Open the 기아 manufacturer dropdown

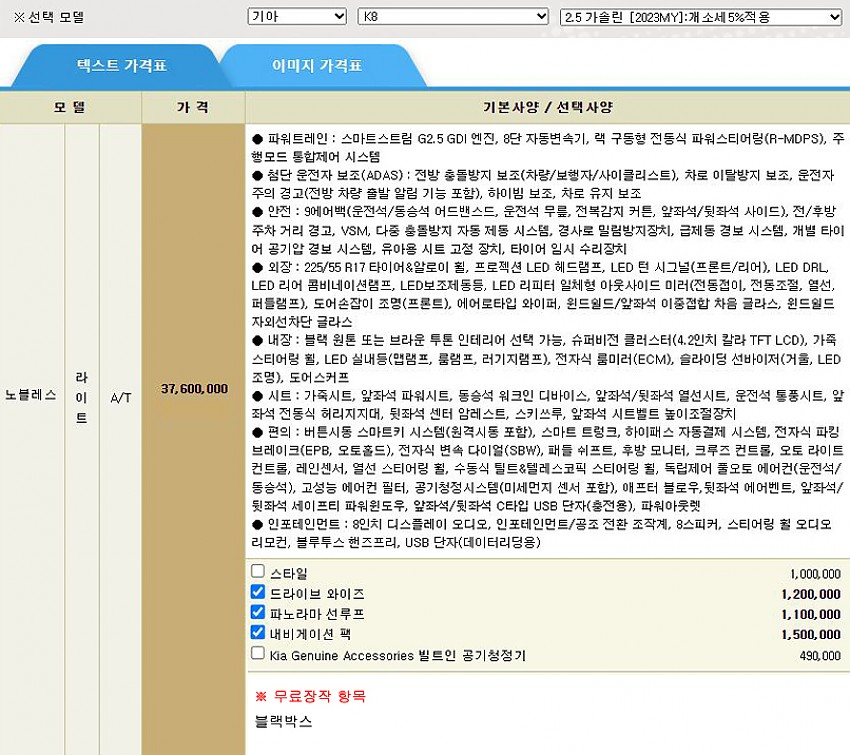coord(296,17)
